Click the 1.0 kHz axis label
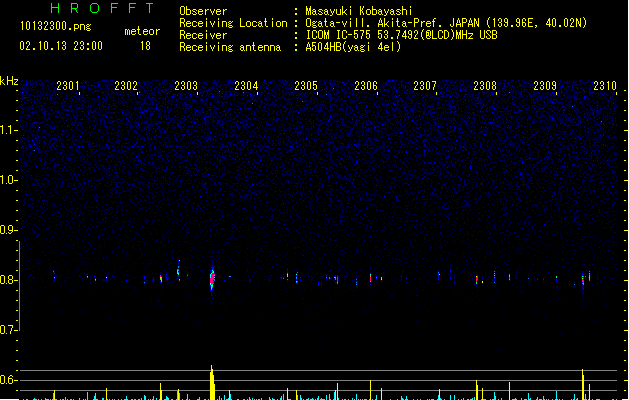629x400 pixels. click(8, 180)
